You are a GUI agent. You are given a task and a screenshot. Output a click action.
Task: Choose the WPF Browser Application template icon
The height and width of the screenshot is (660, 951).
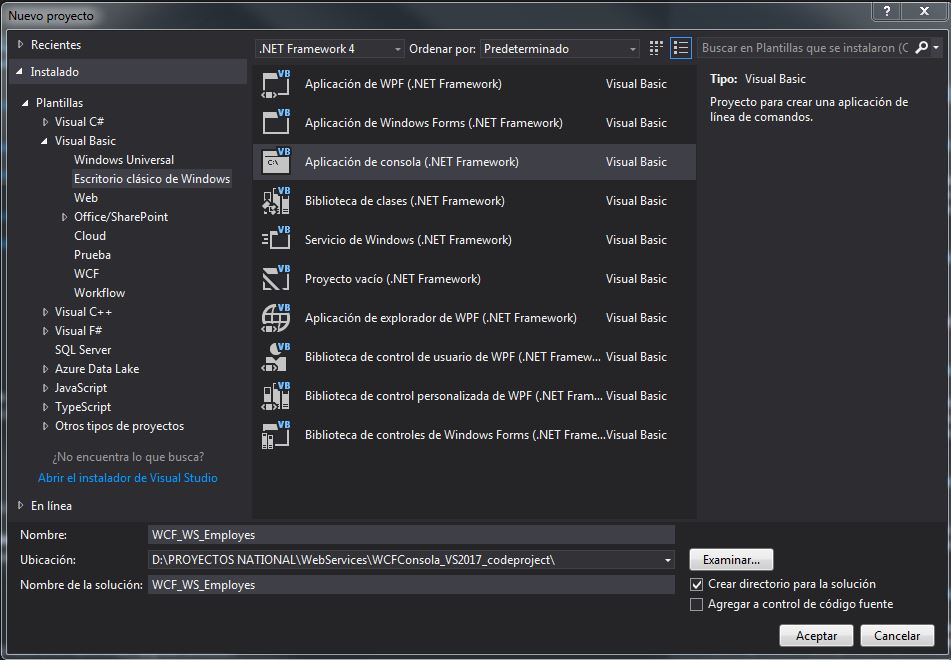276,317
